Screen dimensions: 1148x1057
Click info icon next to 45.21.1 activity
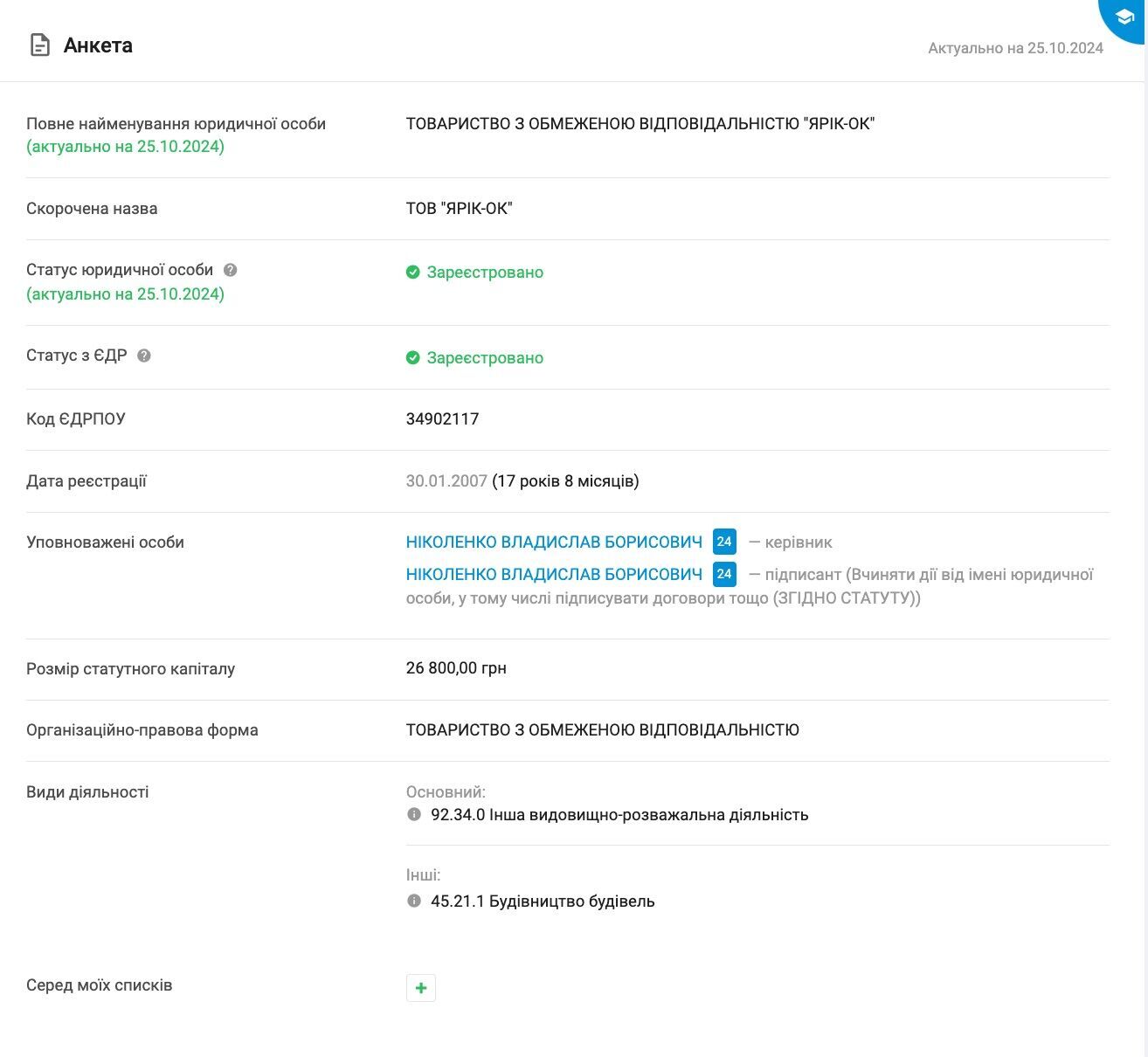[x=414, y=901]
